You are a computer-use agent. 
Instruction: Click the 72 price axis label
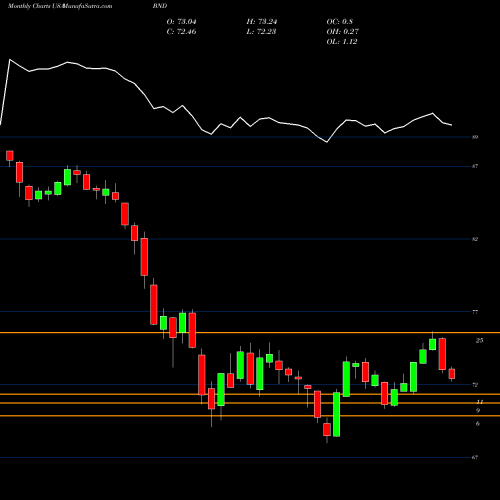[475, 385]
